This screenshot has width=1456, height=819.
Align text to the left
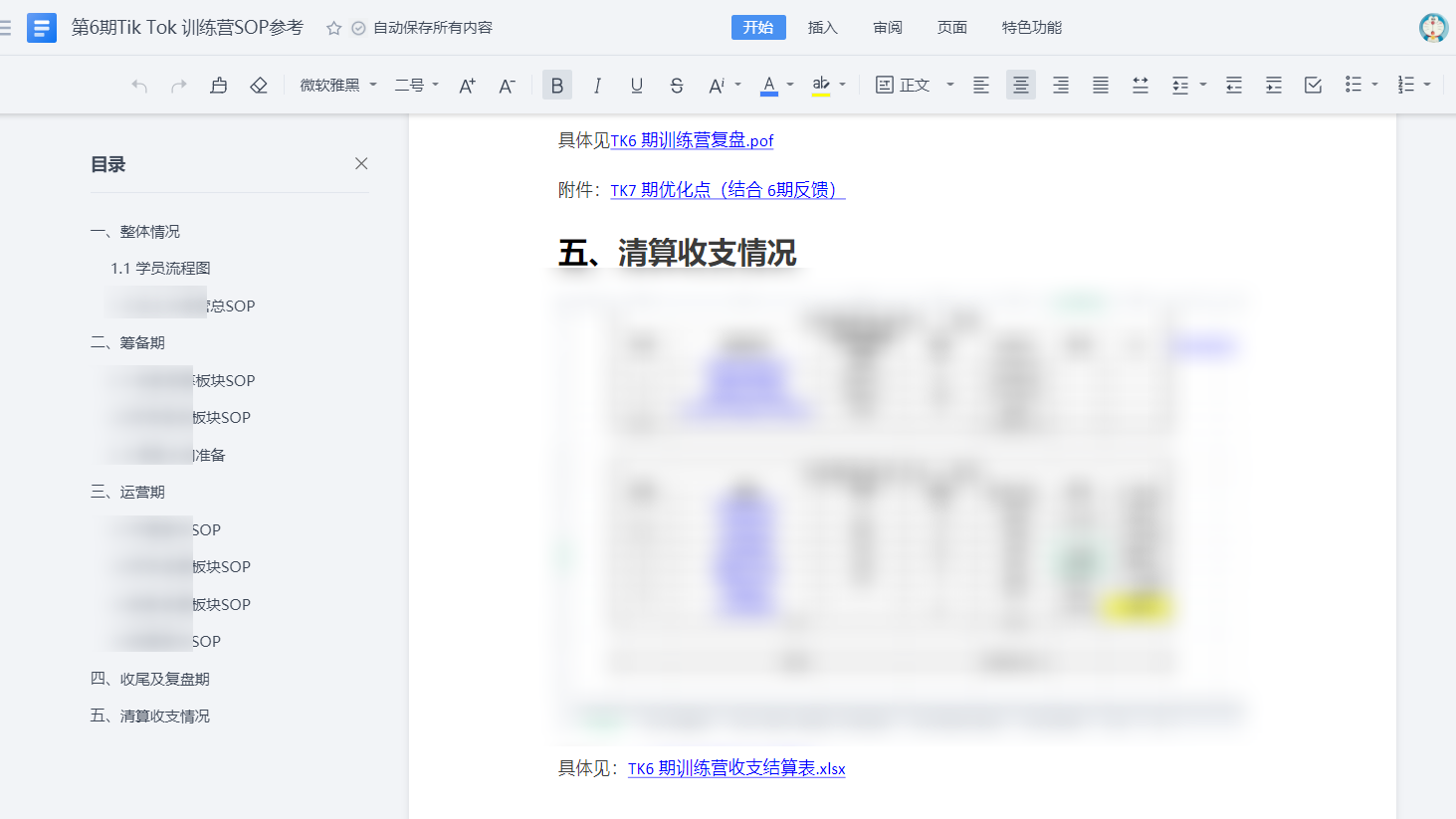tap(981, 86)
